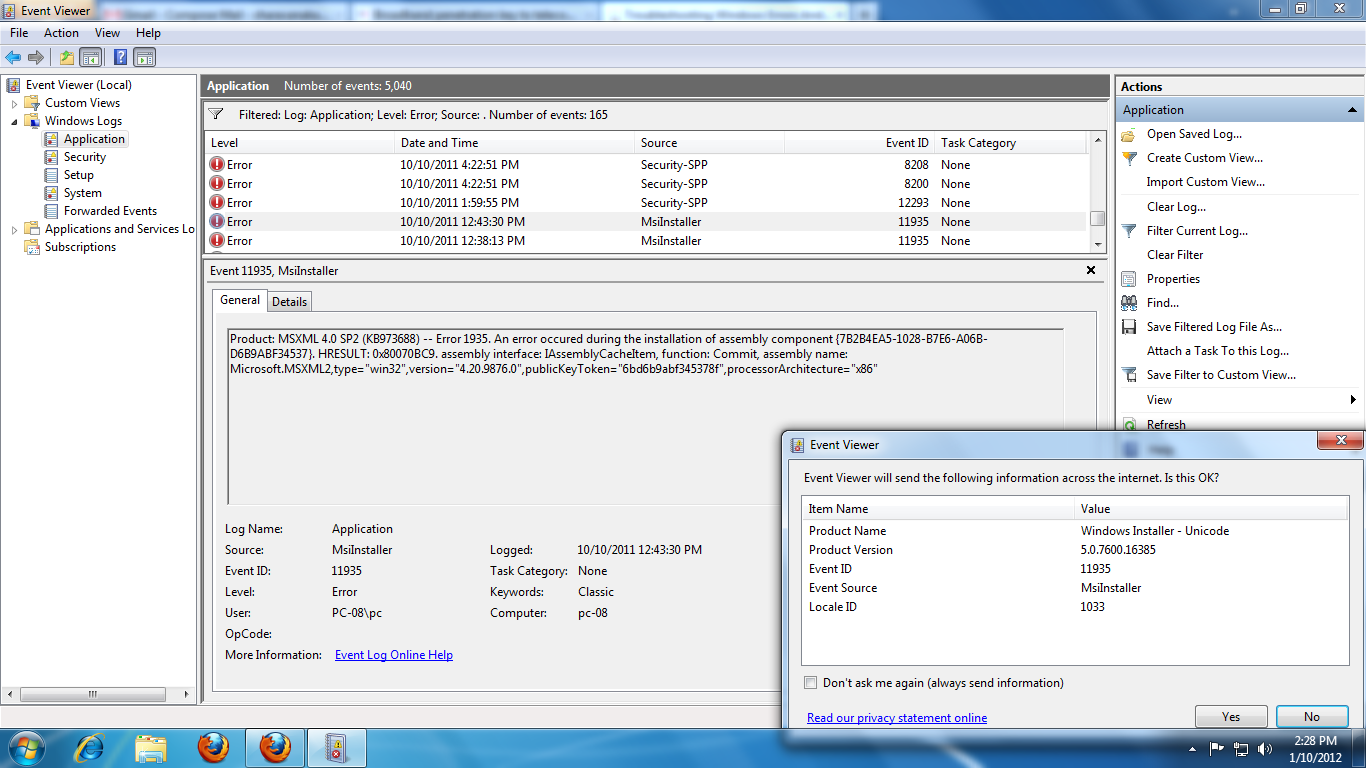
Task: Click No in the Event Viewer dialog
Action: tap(1312, 716)
